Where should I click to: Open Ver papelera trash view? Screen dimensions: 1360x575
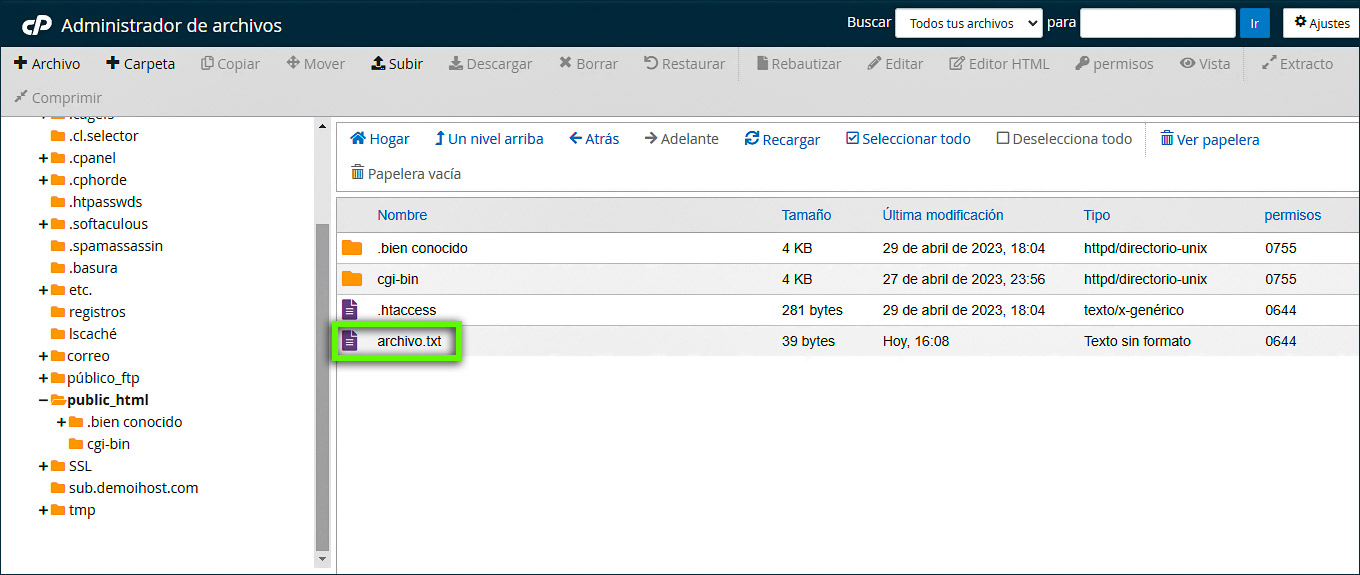tap(1209, 139)
